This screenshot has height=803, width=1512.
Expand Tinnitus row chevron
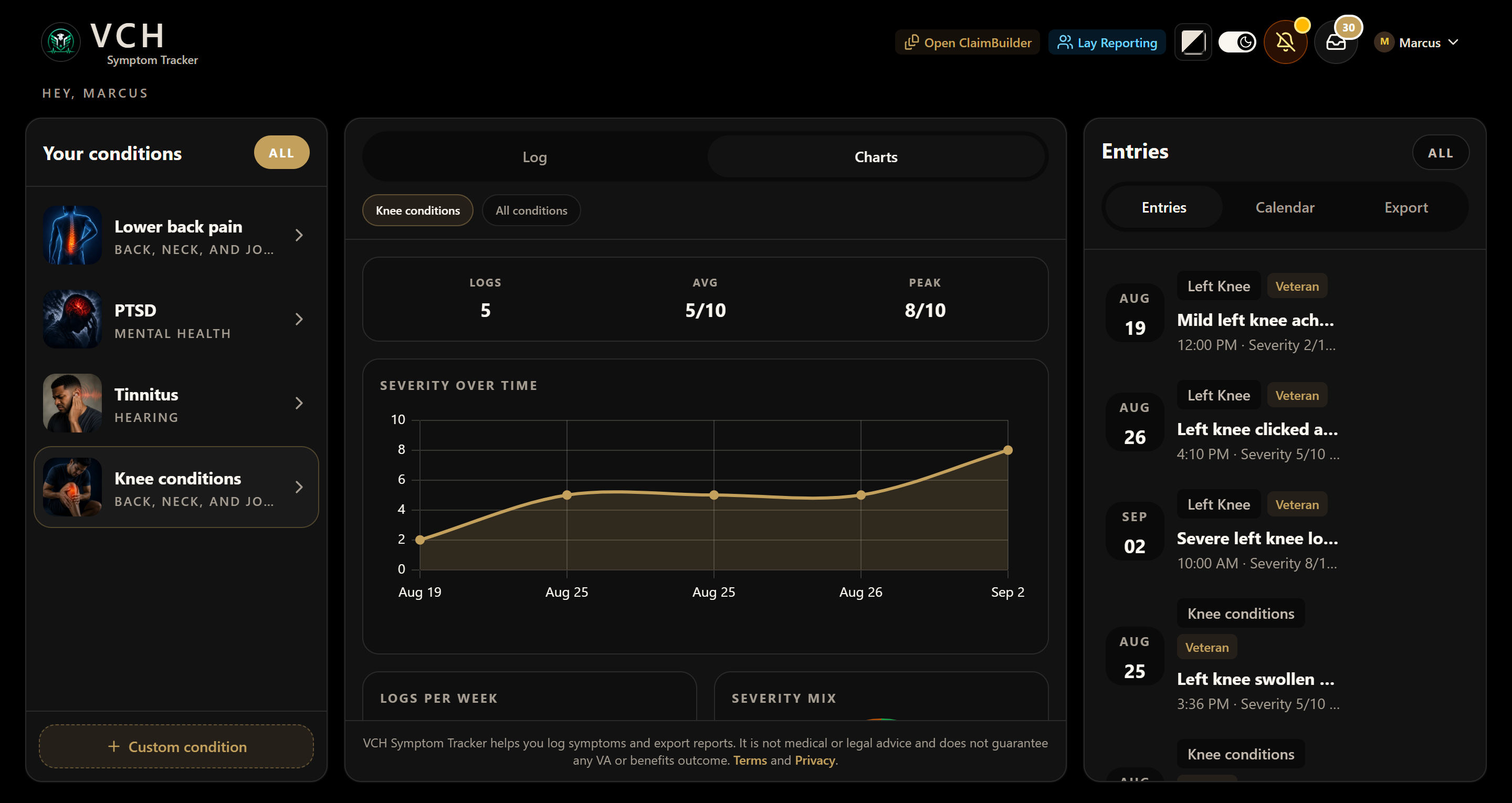click(x=299, y=403)
